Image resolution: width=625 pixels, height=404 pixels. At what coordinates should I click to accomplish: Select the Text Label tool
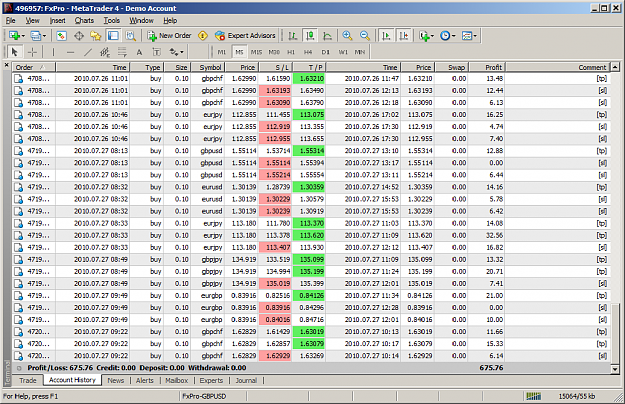coord(157,52)
